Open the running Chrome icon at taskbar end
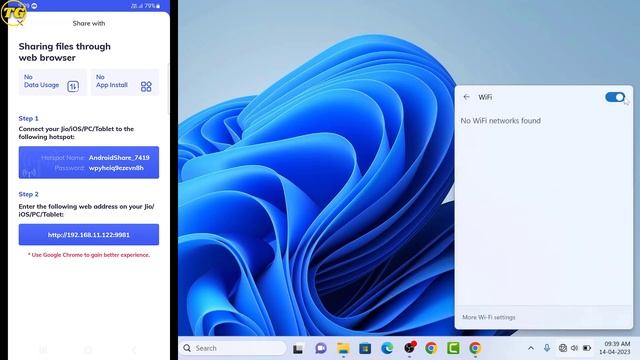640x360 pixels. (x=475, y=348)
